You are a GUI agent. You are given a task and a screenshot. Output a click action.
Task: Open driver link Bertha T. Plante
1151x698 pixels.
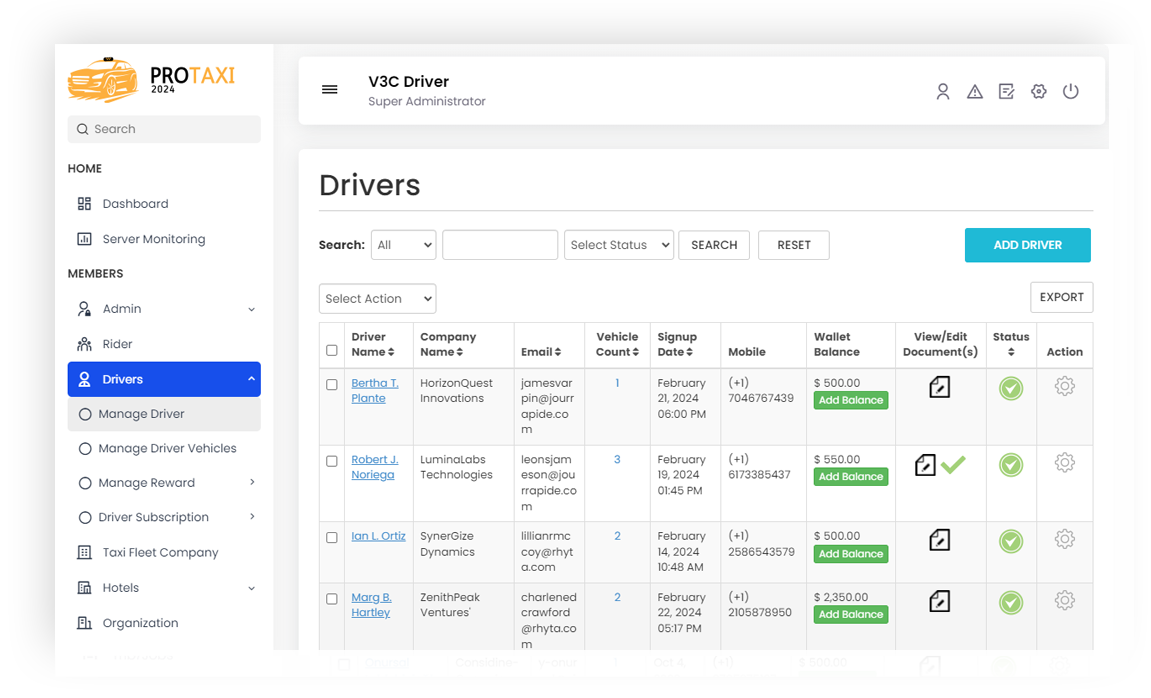[375, 390]
